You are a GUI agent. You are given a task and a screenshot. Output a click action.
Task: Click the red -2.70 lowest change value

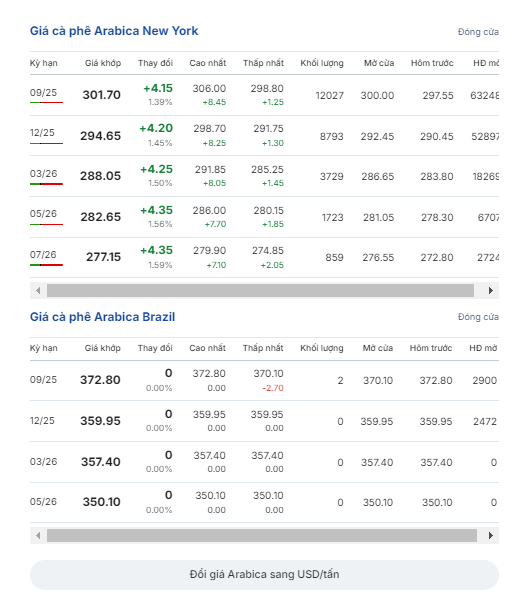point(273,388)
